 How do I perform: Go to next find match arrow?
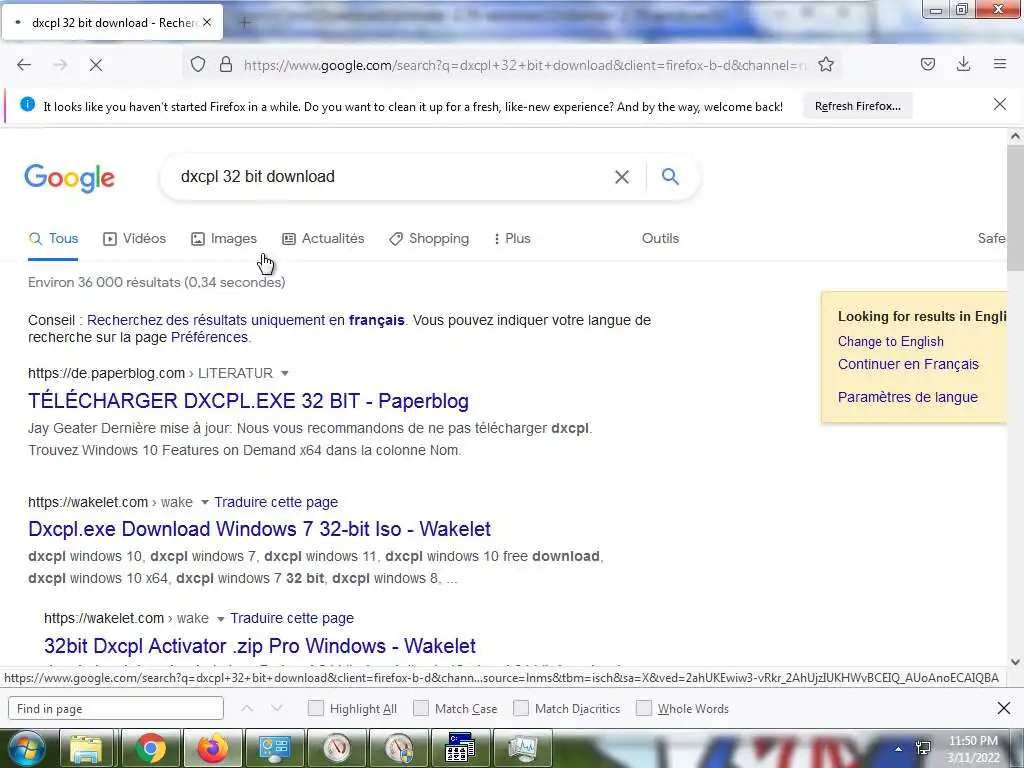(277, 709)
